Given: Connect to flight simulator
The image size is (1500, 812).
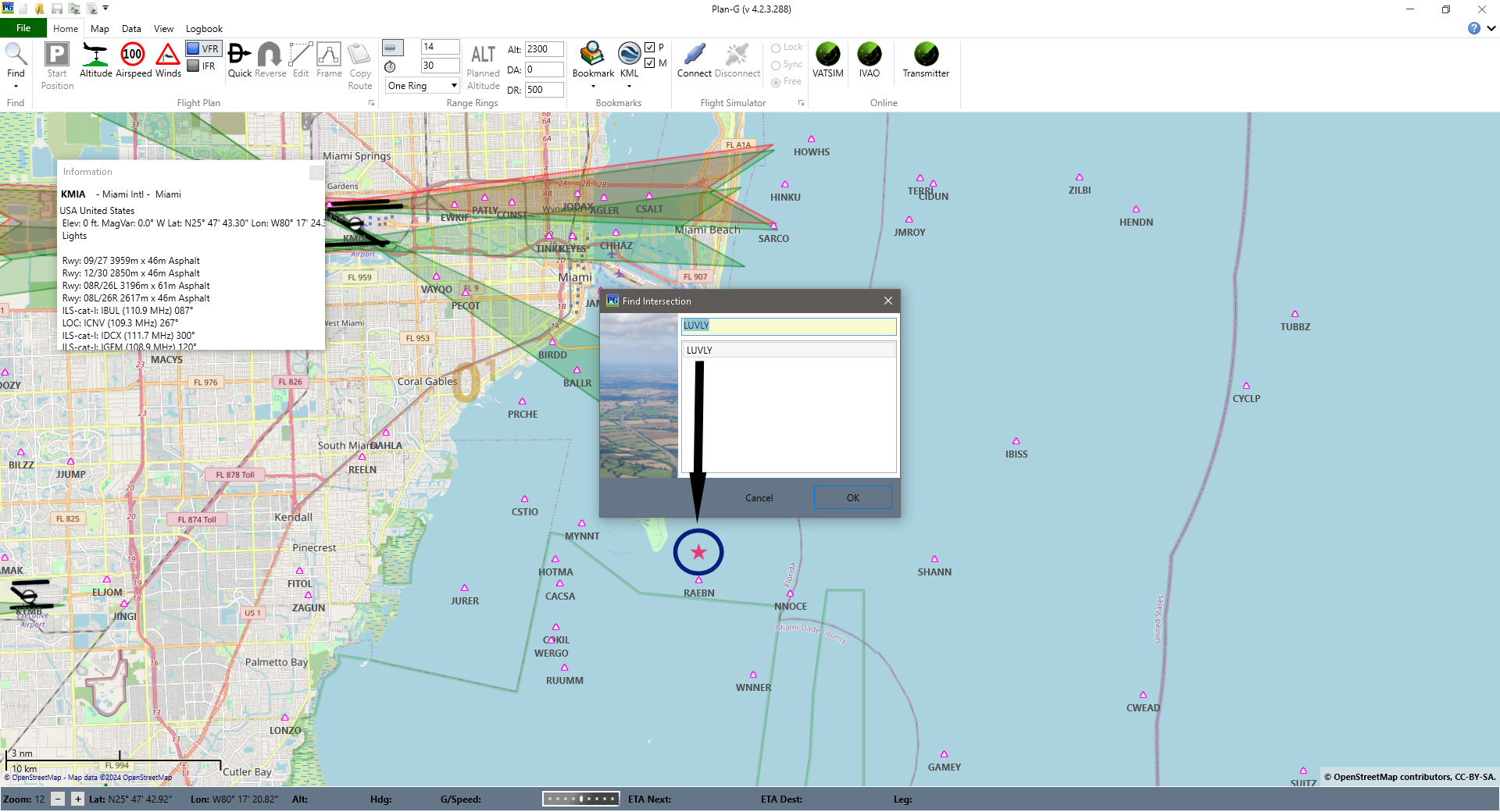Looking at the screenshot, I should pos(694,54).
